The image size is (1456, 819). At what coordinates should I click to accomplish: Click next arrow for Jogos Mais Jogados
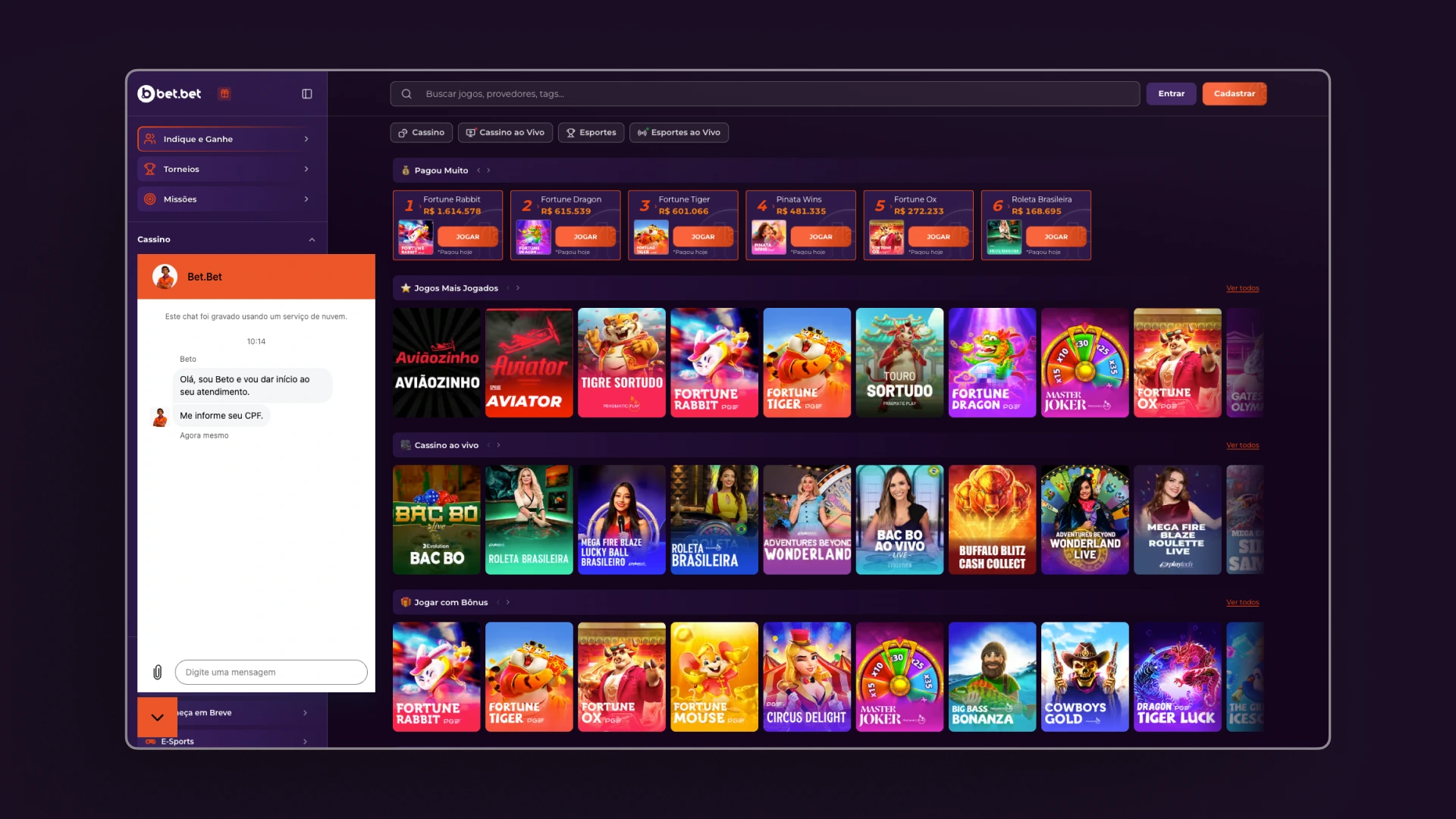pos(518,288)
